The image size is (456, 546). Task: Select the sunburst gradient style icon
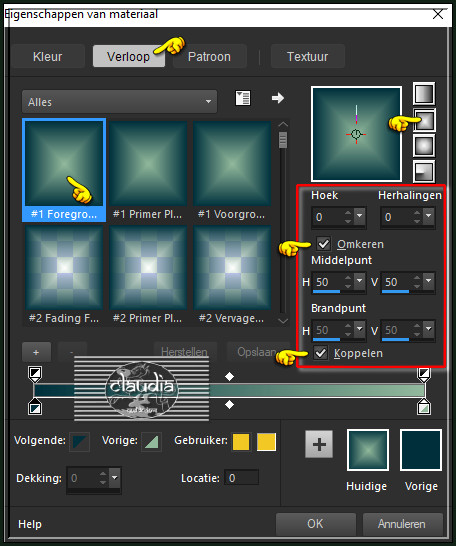coord(424,146)
